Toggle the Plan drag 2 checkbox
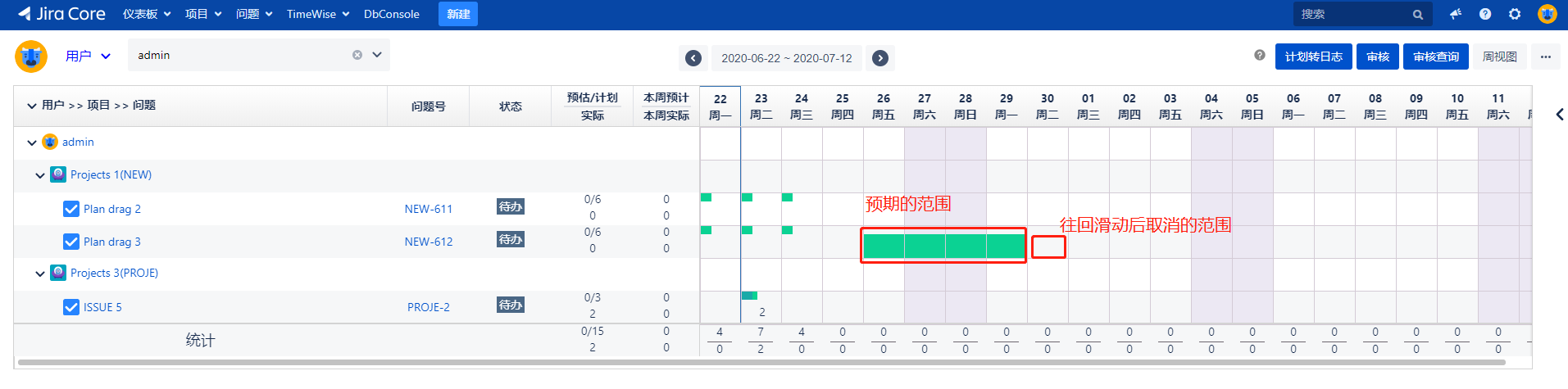This screenshot has height=389, width=1568. pos(71,209)
